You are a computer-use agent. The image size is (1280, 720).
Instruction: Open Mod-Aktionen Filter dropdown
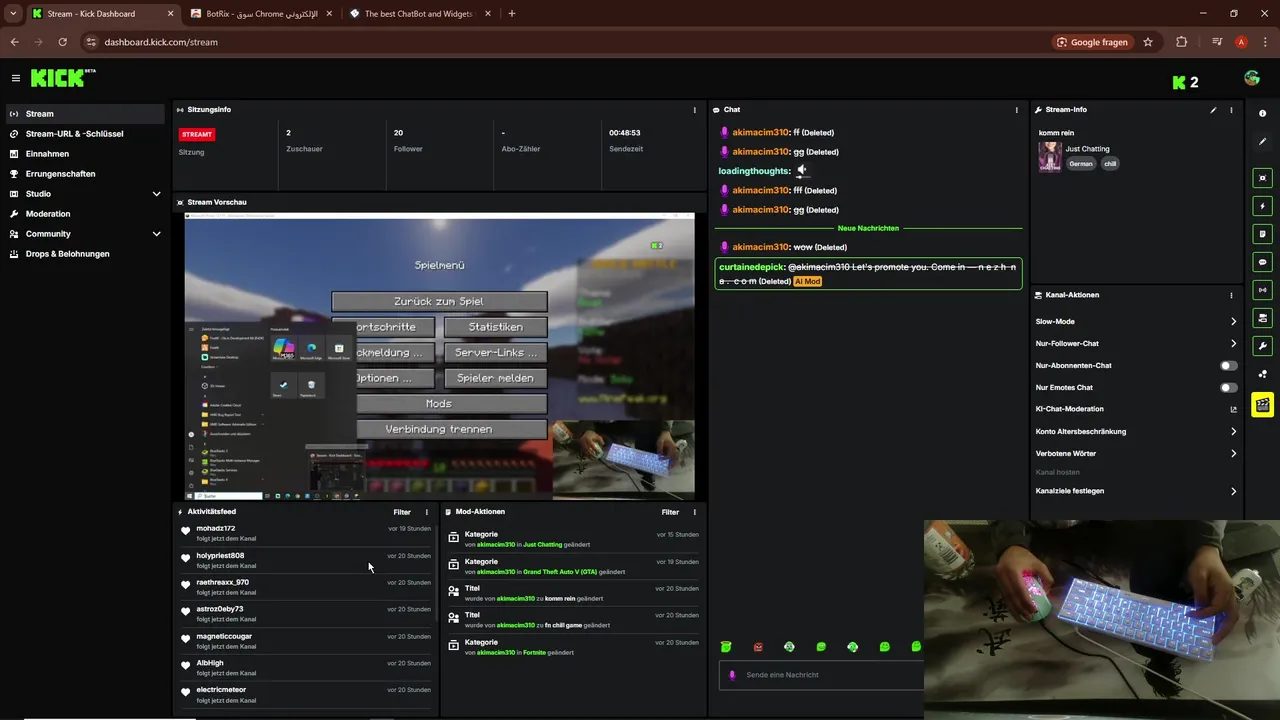pyautogui.click(x=670, y=512)
